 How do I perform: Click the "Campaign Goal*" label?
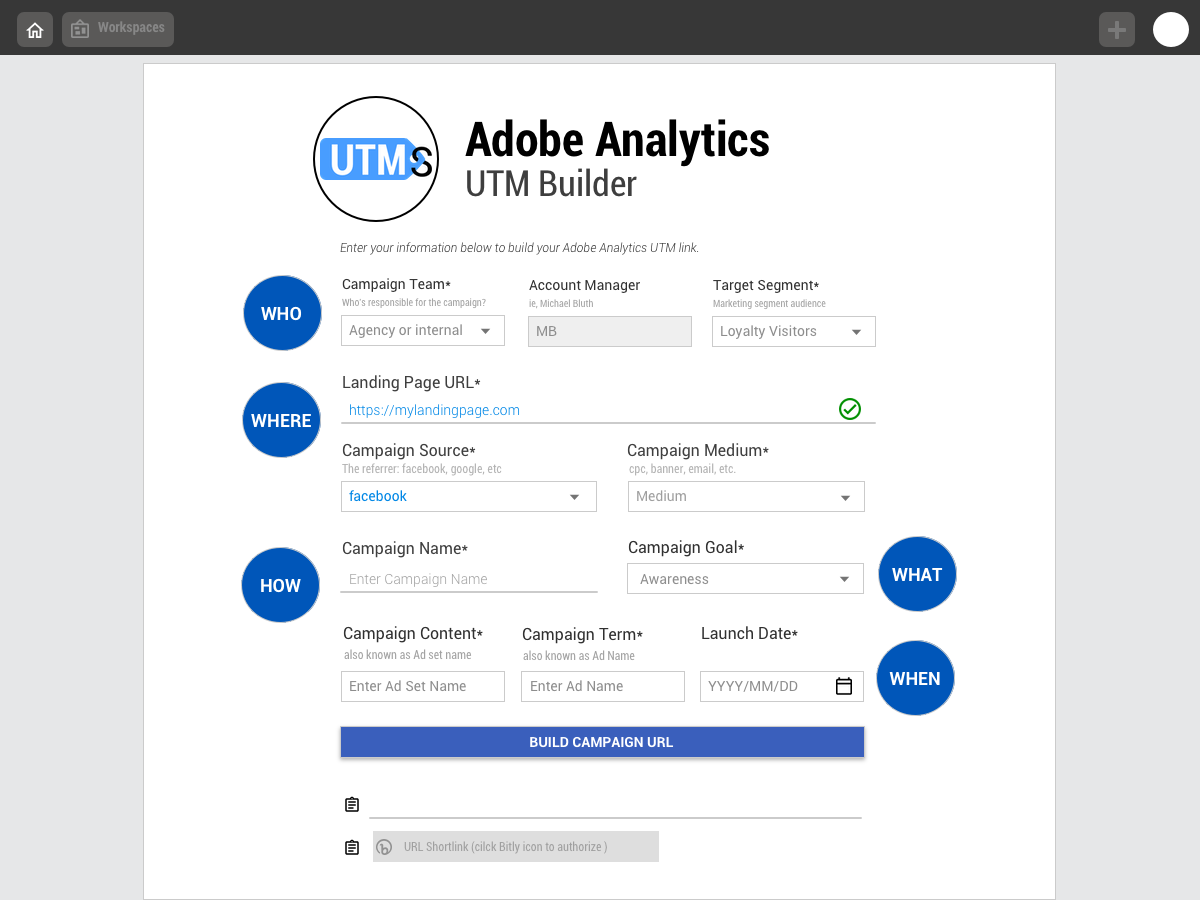coord(686,547)
